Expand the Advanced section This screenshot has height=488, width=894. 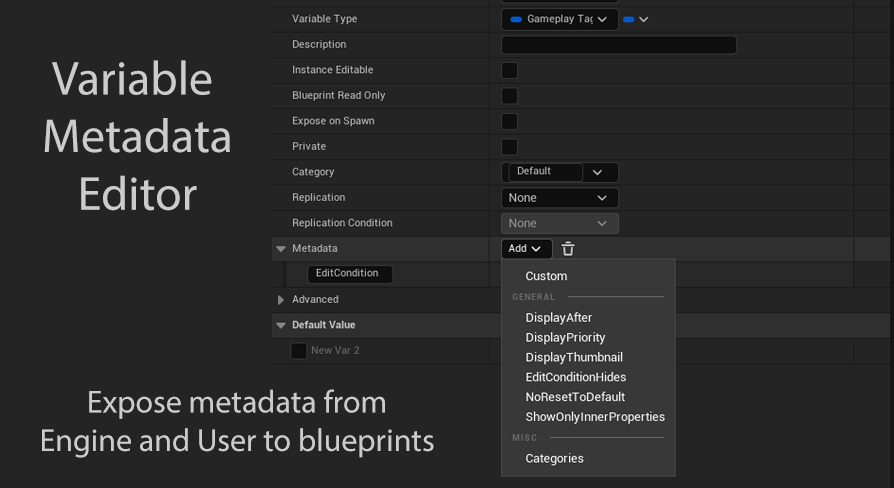click(x=281, y=300)
